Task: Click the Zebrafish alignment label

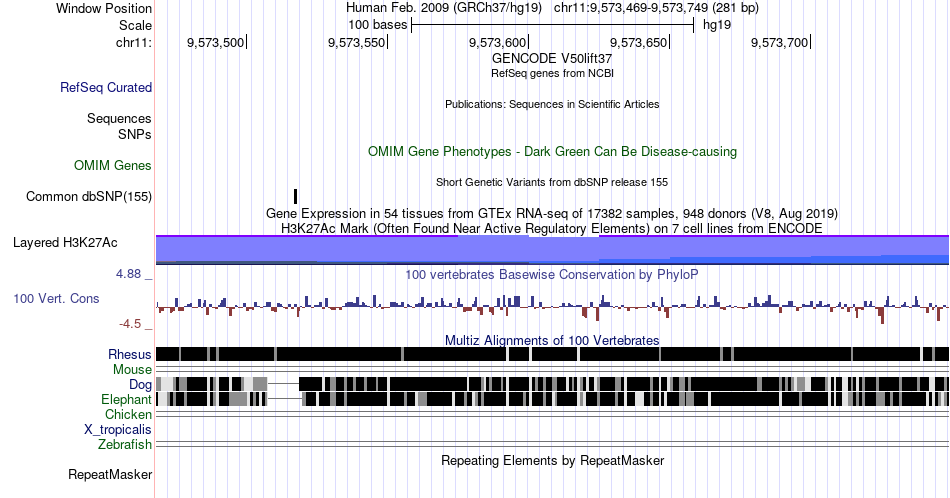Action: pyautogui.click(x=125, y=444)
